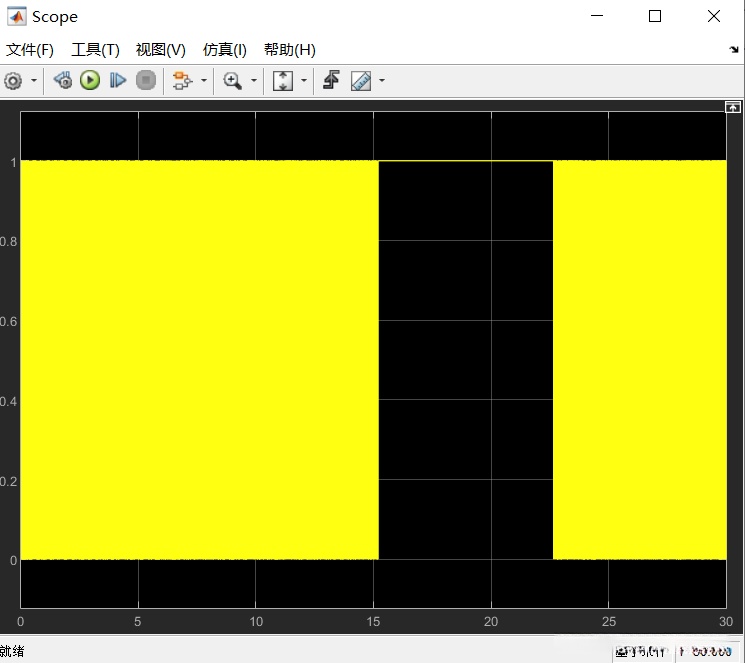Open the Configuration Properties gear icon
Screen dimensions: 745x663
pyautogui.click(x=13, y=81)
